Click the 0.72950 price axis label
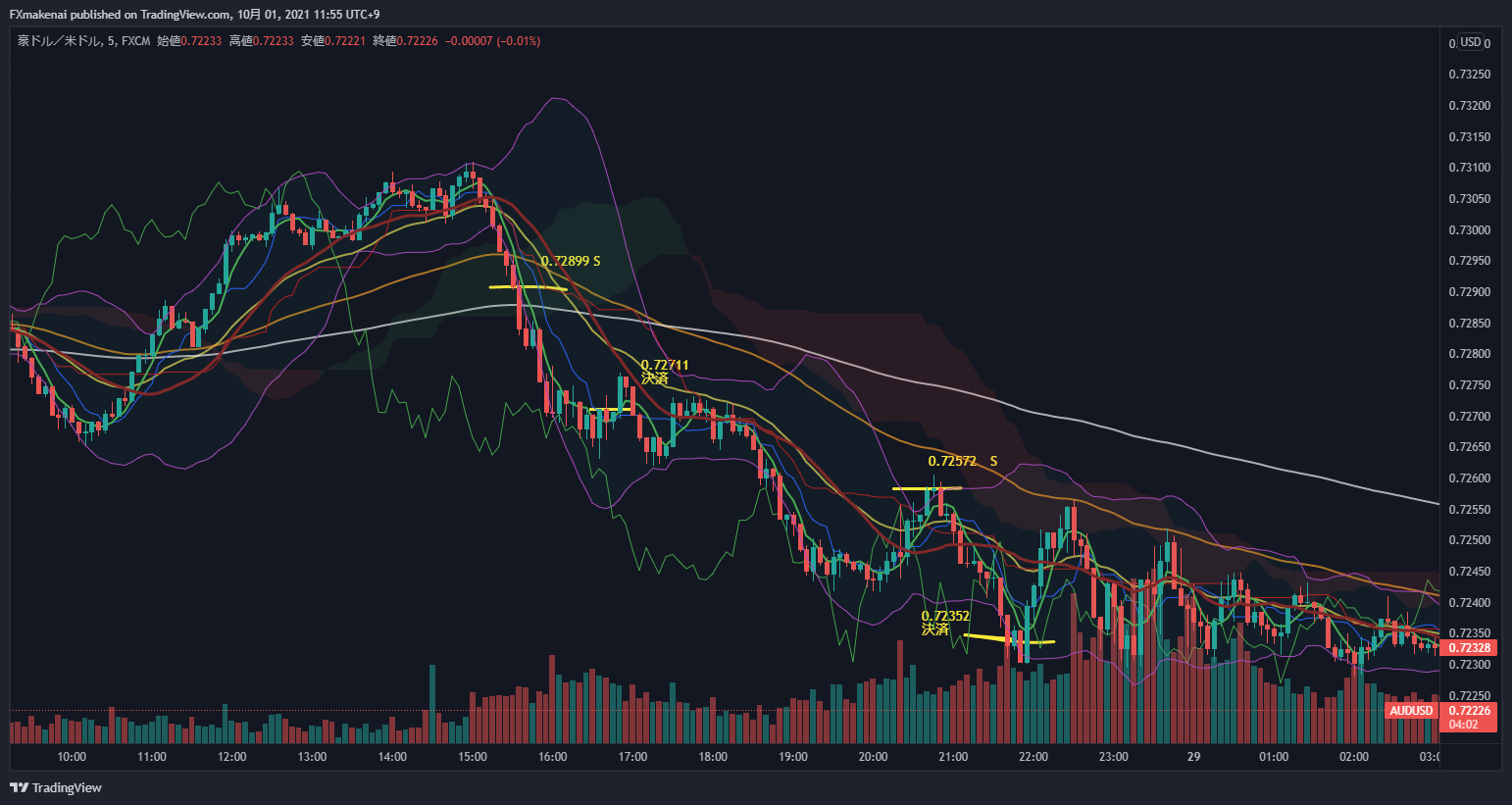This screenshot has width=1512, height=805. click(x=1470, y=261)
